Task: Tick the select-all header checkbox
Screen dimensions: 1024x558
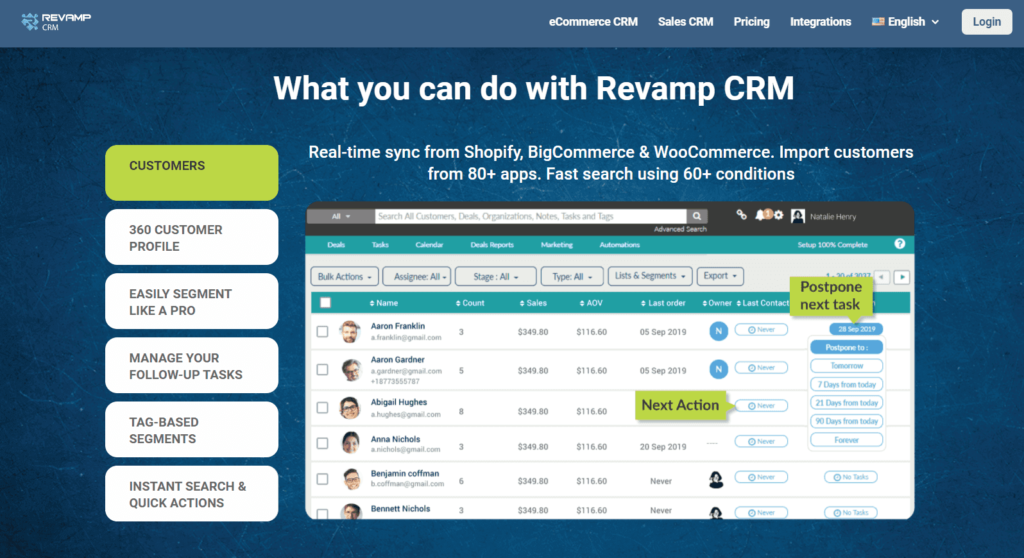Action: click(x=325, y=303)
